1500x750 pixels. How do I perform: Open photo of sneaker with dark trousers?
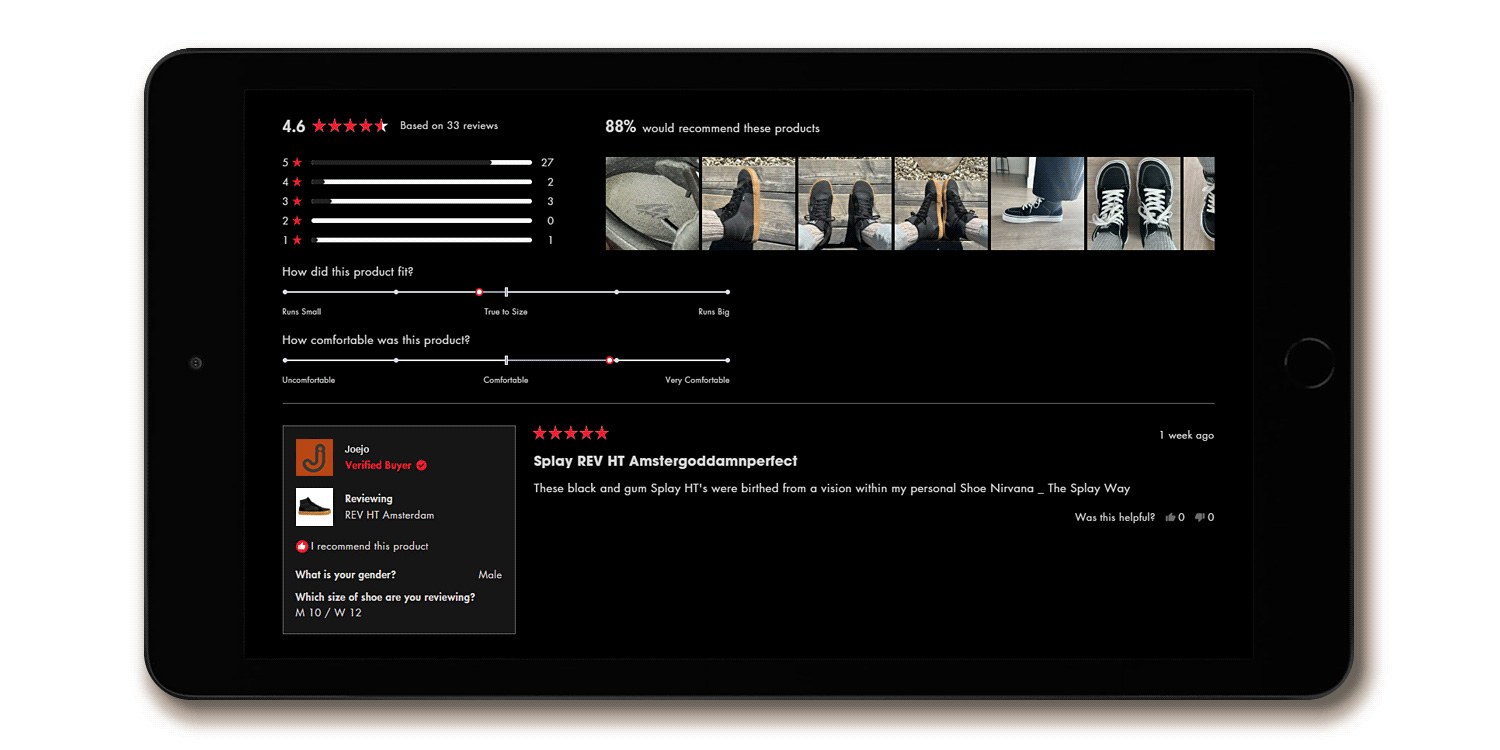point(1037,203)
